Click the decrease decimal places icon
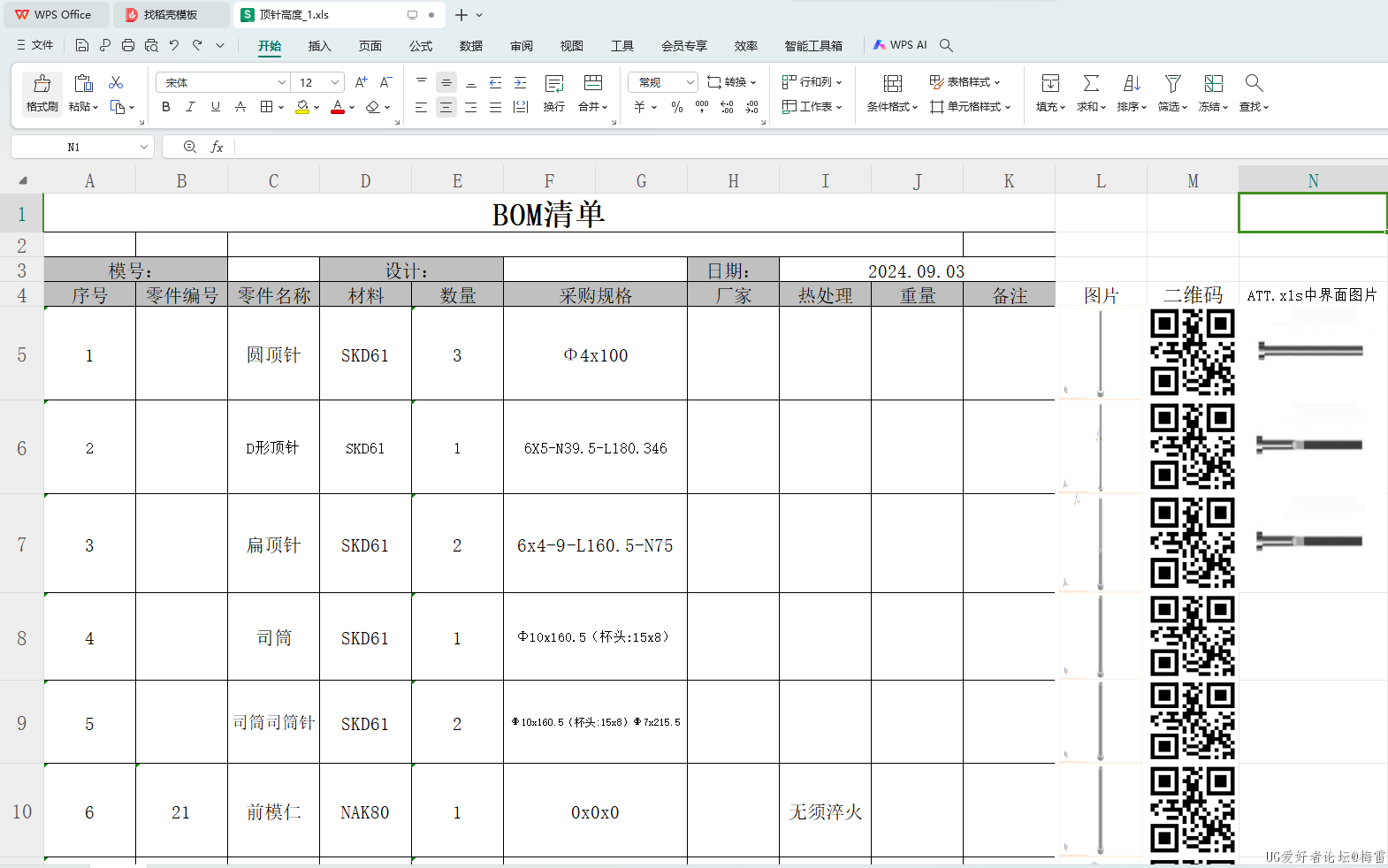This screenshot has height=868, width=1388. (x=751, y=107)
